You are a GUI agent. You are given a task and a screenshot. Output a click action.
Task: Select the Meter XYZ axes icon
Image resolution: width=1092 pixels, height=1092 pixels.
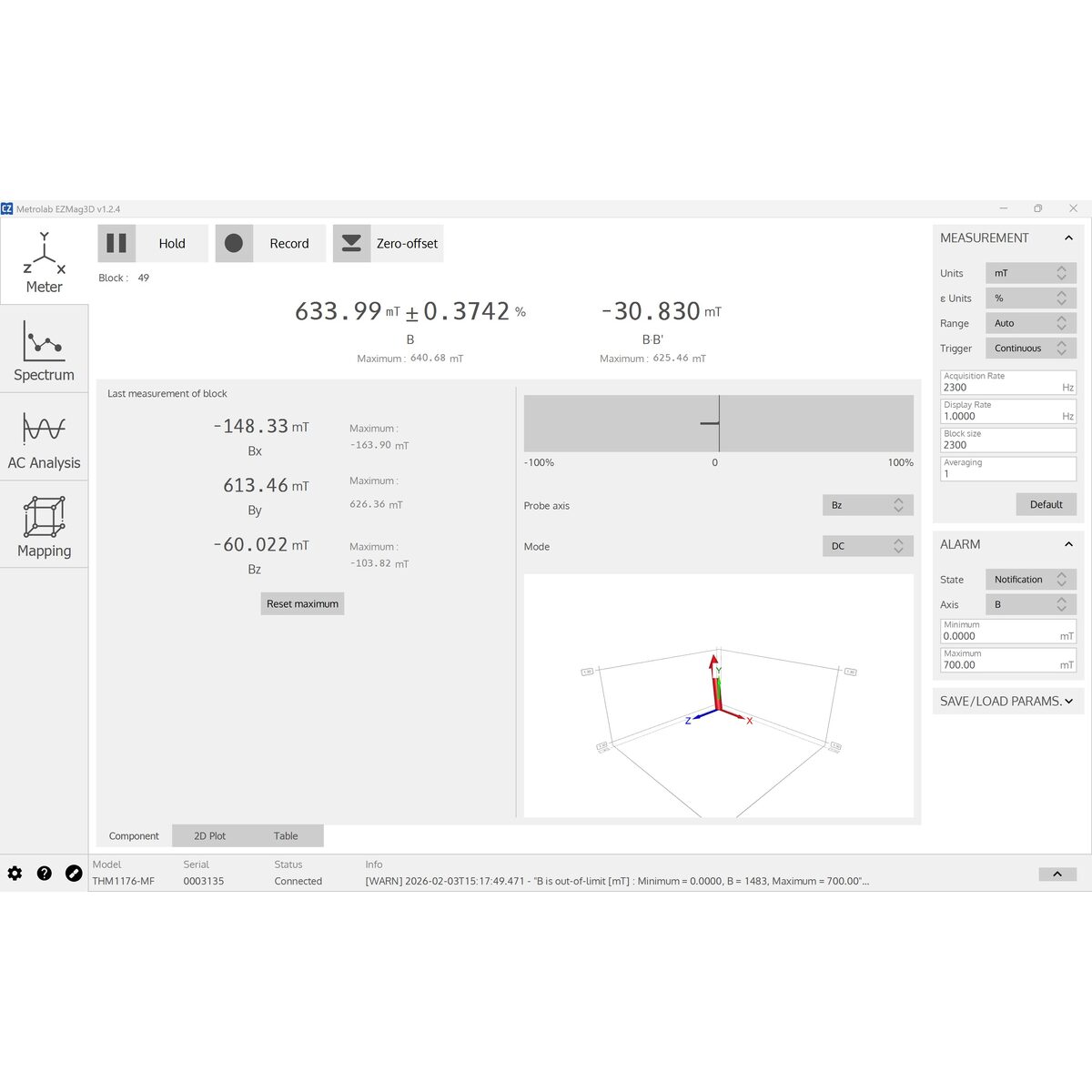pyautogui.click(x=44, y=253)
